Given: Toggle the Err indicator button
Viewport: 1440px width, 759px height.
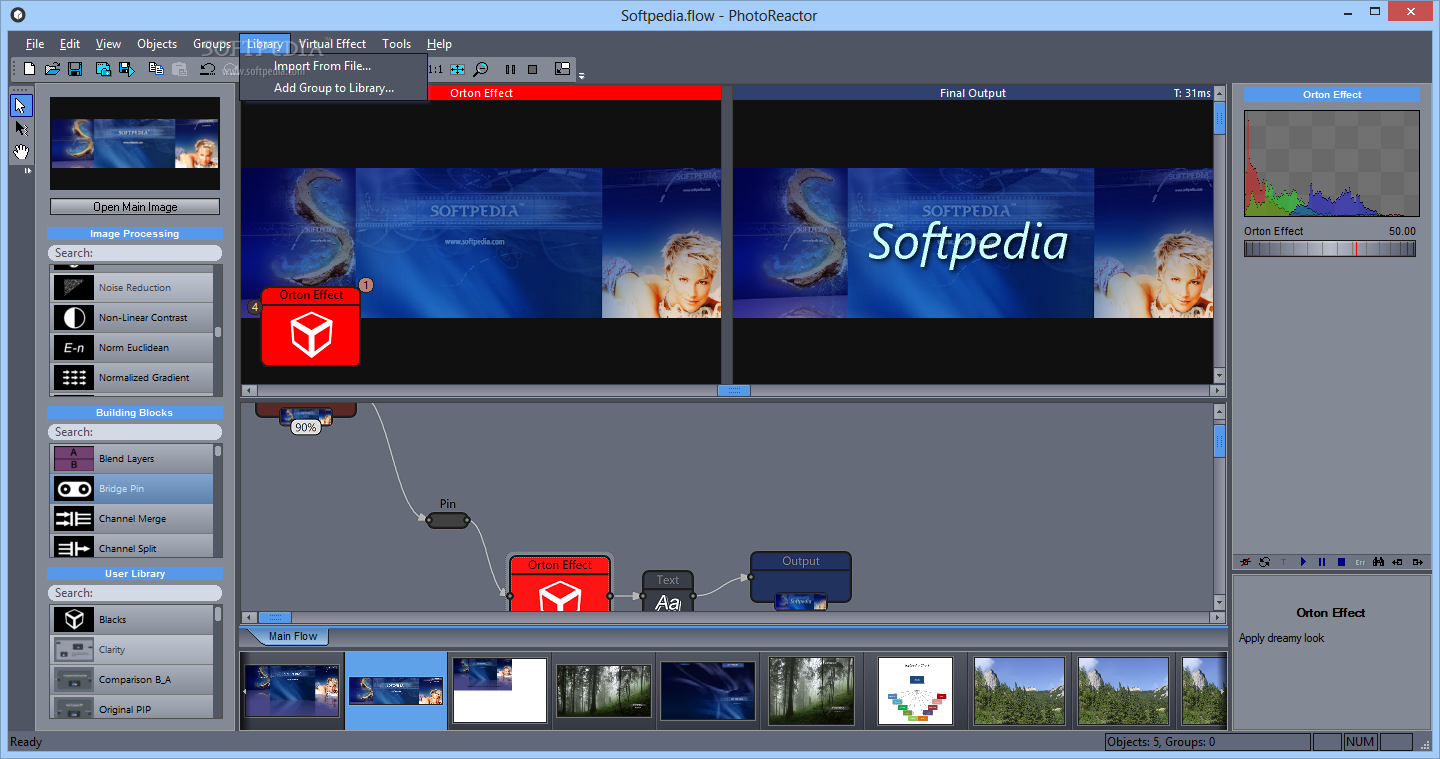Looking at the screenshot, I should (x=1360, y=563).
